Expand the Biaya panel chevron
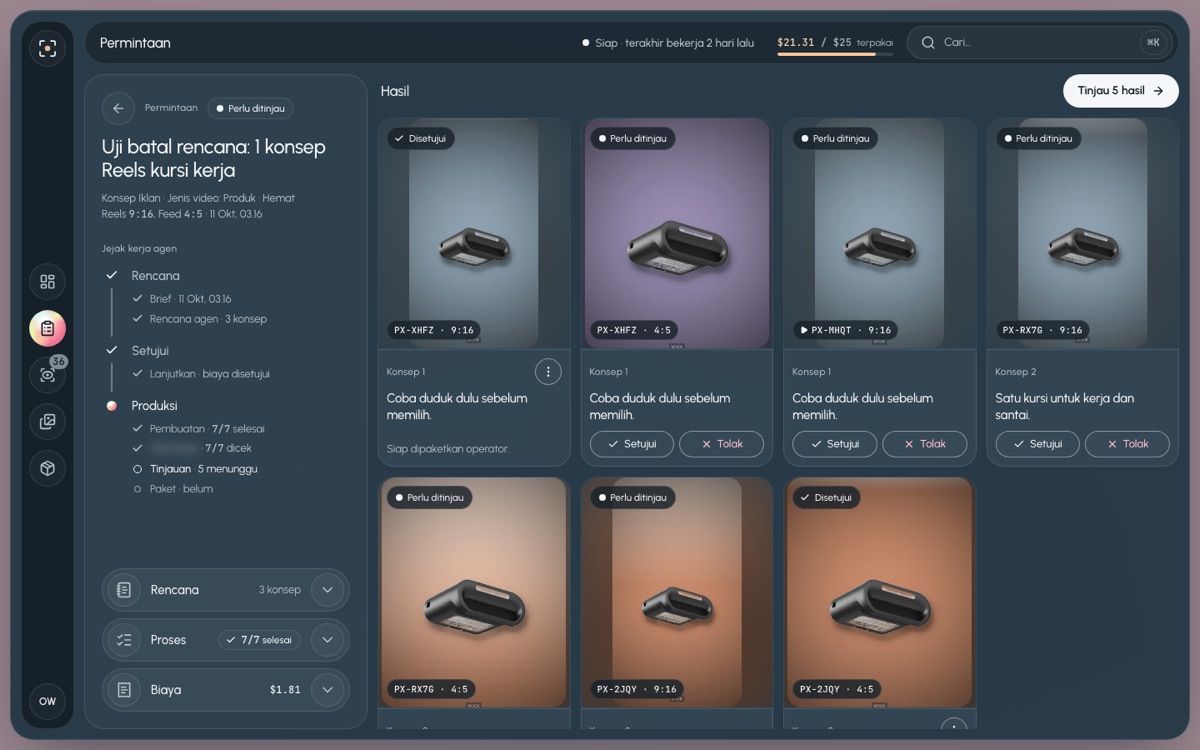 [327, 690]
